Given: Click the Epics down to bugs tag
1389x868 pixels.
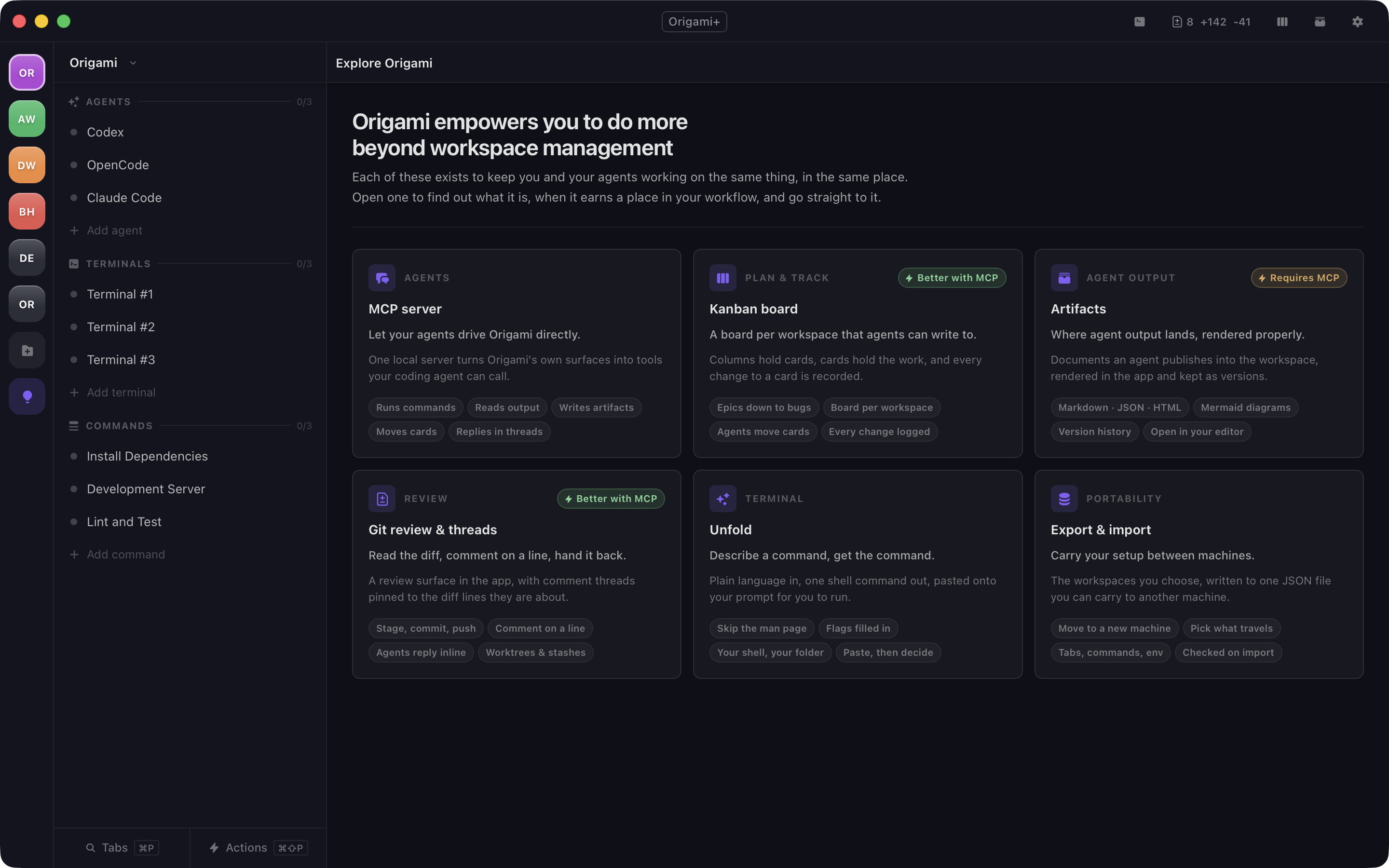Looking at the screenshot, I should pos(764,407).
